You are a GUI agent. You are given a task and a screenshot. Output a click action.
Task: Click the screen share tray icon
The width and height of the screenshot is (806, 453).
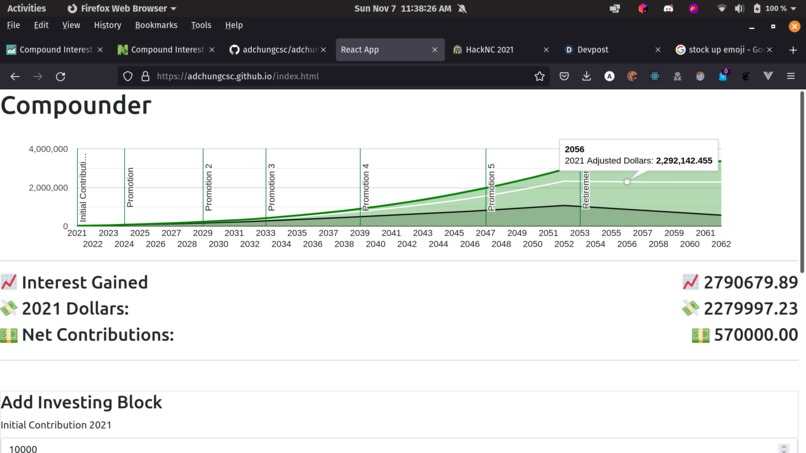[615, 8]
